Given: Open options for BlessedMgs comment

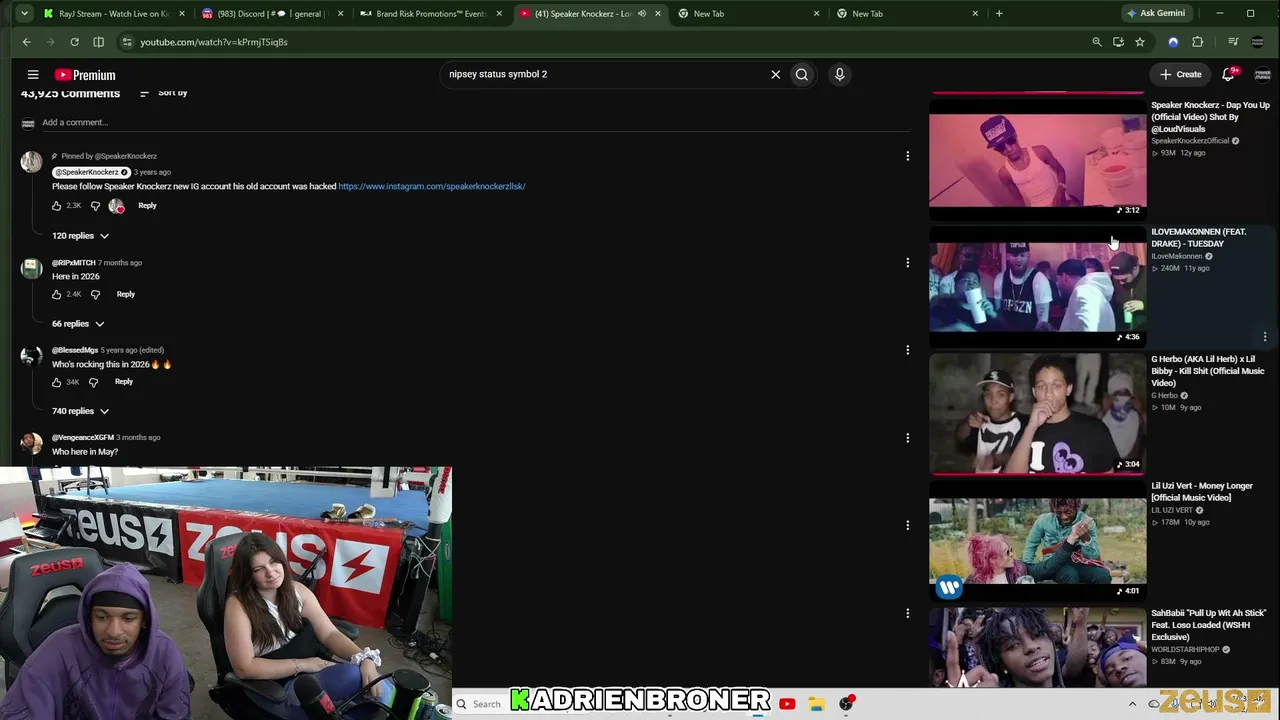Looking at the screenshot, I should [x=907, y=350].
